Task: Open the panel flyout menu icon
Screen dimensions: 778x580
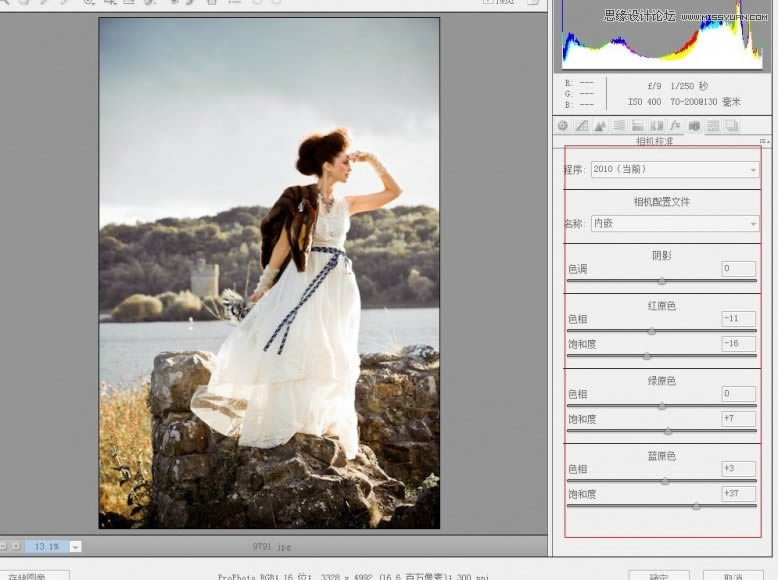Action: coord(764,141)
